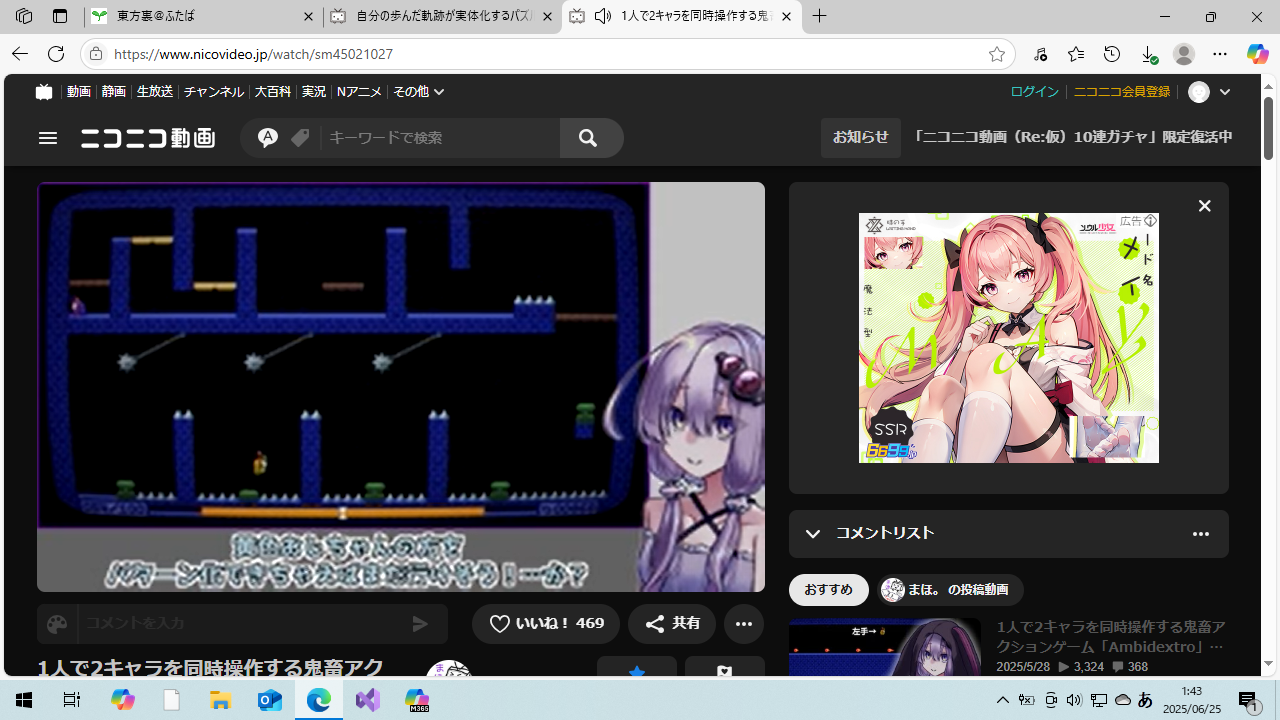Open the Favorites list icon
The image size is (1280, 720).
click(x=1076, y=54)
